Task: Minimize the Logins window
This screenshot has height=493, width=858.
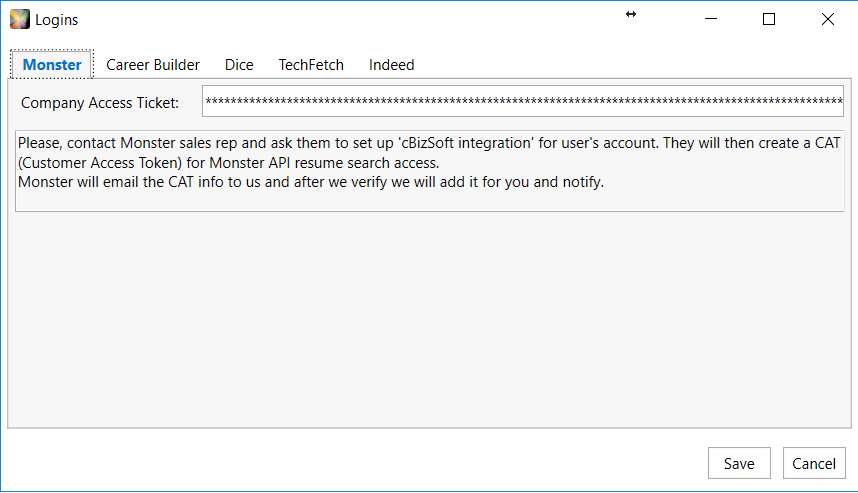Action: click(711, 19)
